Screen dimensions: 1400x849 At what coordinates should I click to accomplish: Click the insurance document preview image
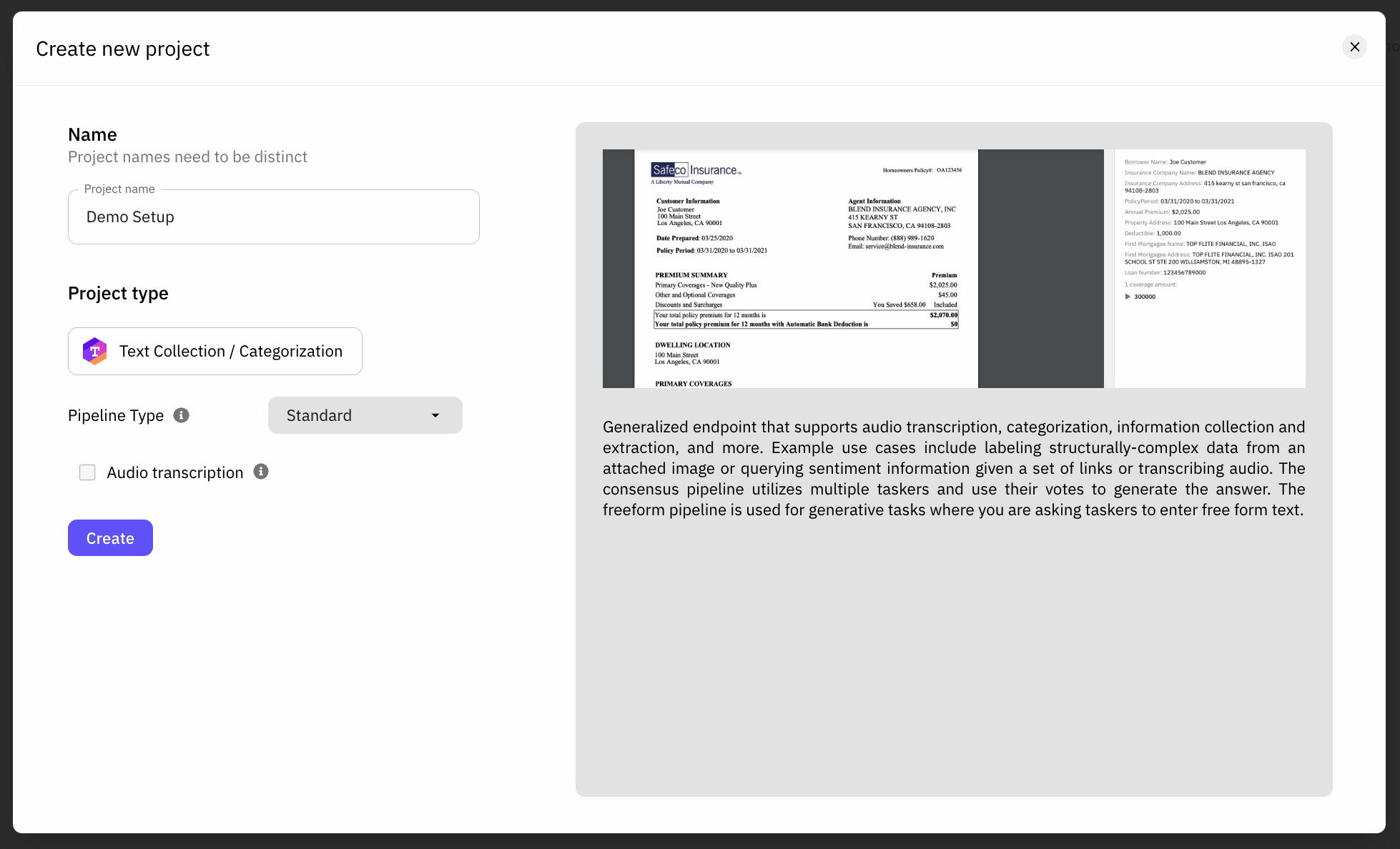pyautogui.click(x=805, y=268)
